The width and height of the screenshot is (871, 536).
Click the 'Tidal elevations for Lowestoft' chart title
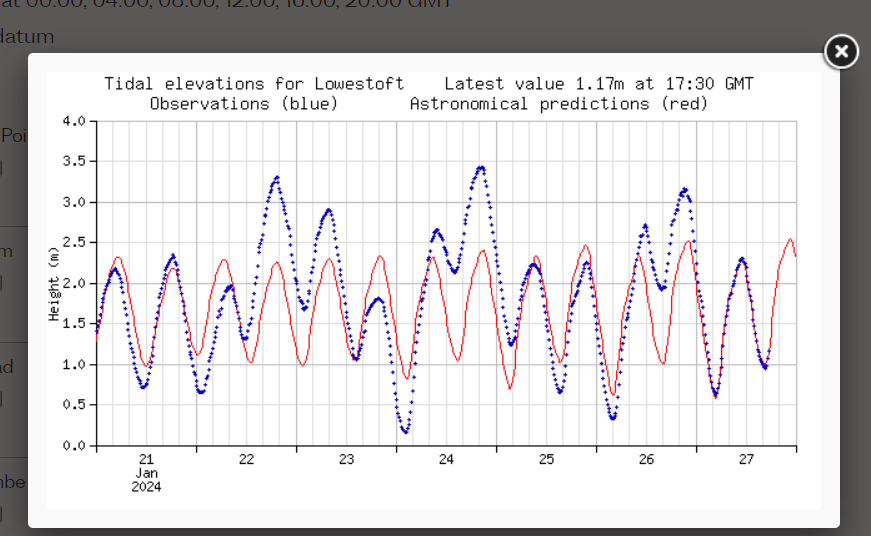pos(254,84)
